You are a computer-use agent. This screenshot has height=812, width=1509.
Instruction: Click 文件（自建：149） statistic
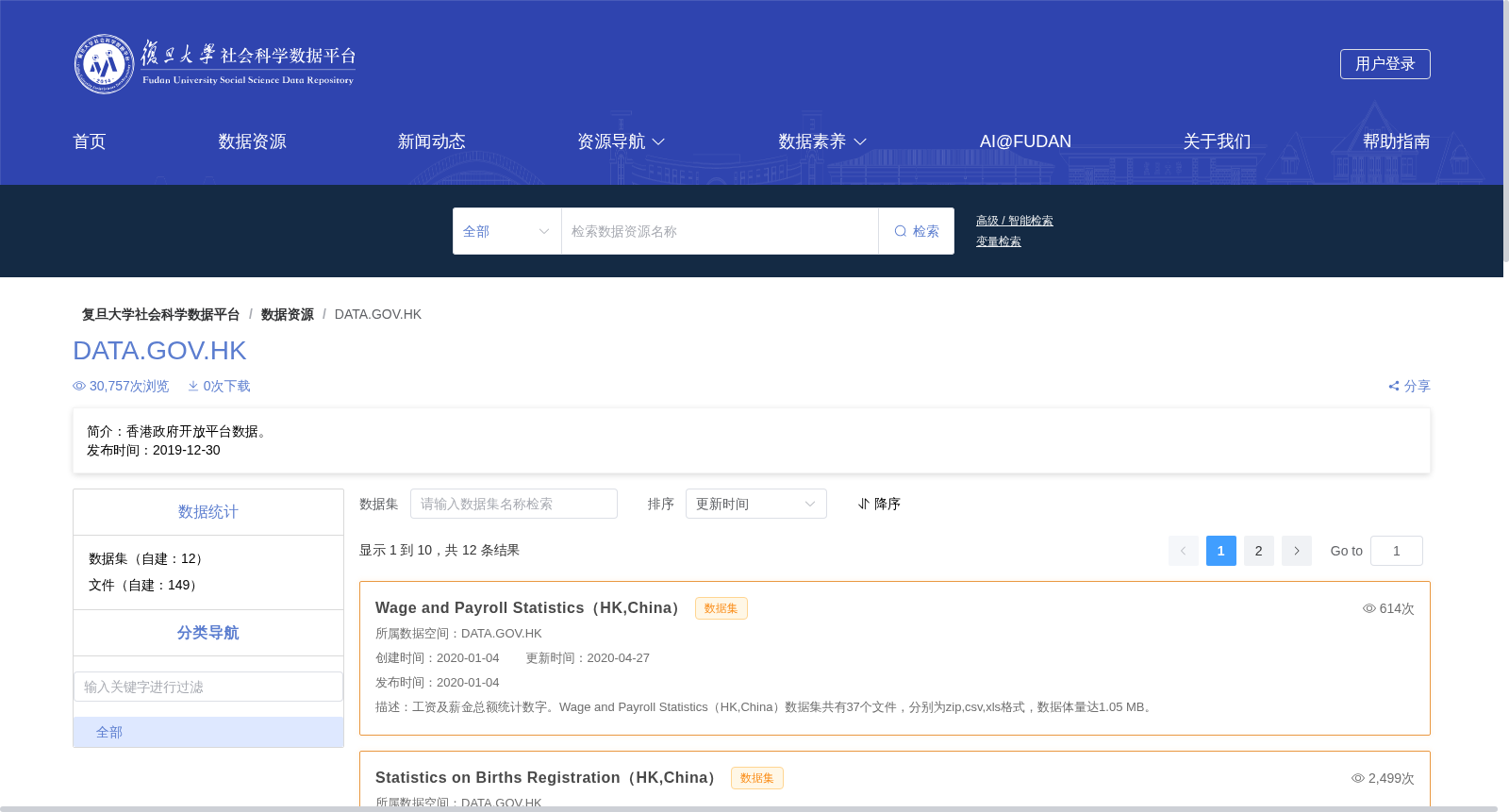pyautogui.click(x=145, y=585)
